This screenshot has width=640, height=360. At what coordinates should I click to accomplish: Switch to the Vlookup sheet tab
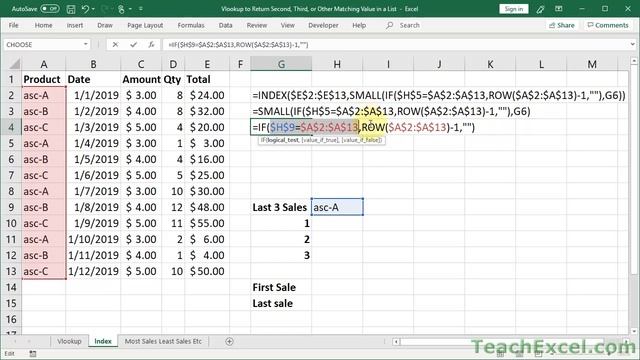(69, 341)
